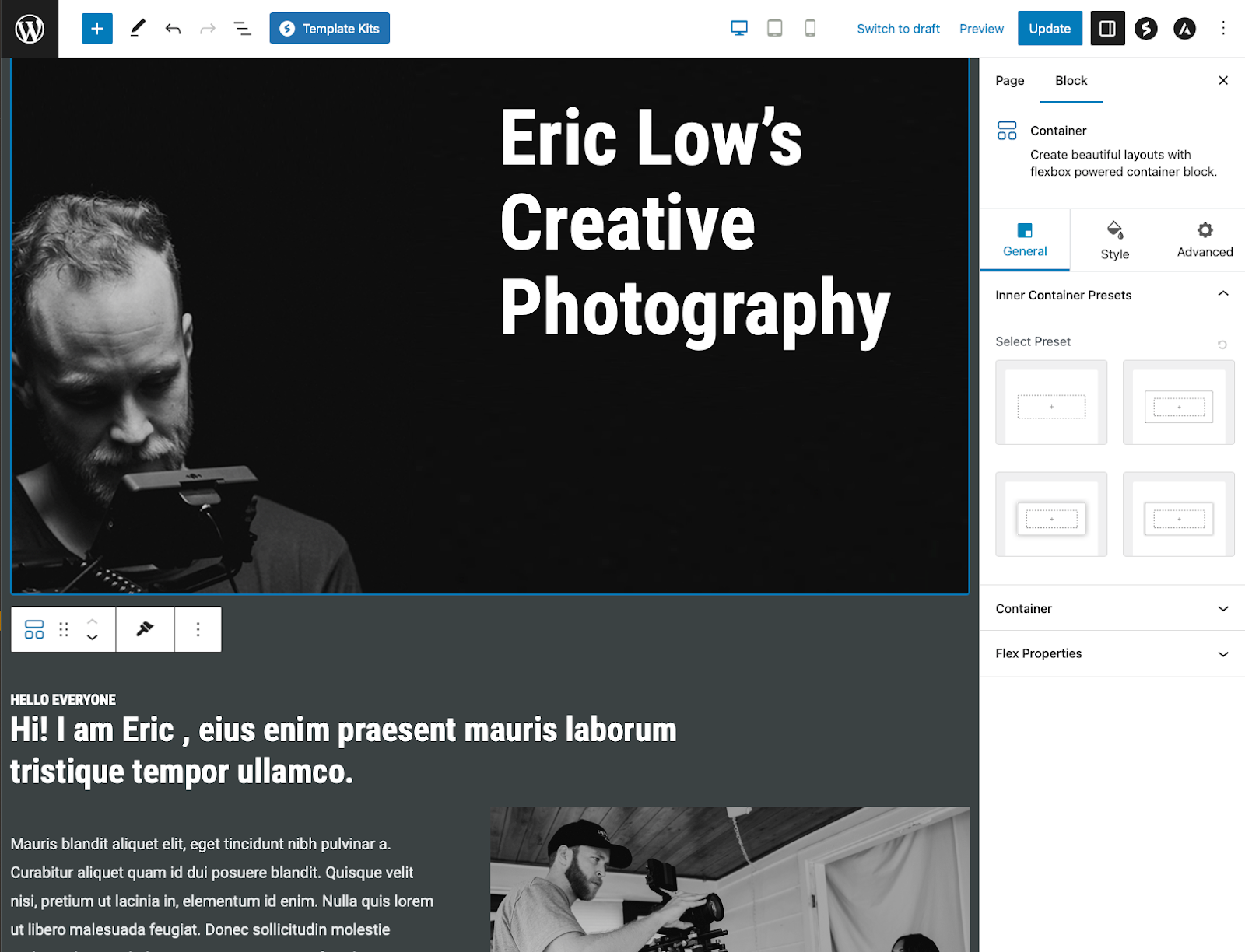Open the document List View

tap(241, 28)
